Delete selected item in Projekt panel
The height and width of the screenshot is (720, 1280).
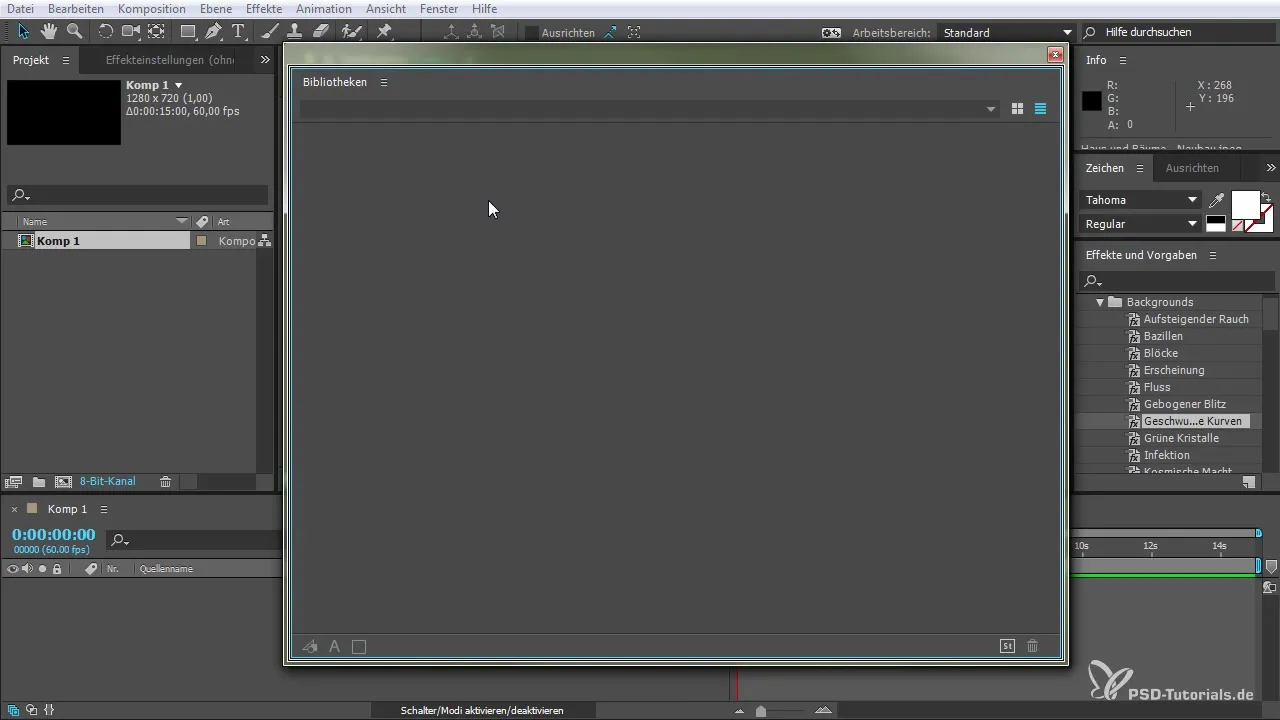pos(166,482)
